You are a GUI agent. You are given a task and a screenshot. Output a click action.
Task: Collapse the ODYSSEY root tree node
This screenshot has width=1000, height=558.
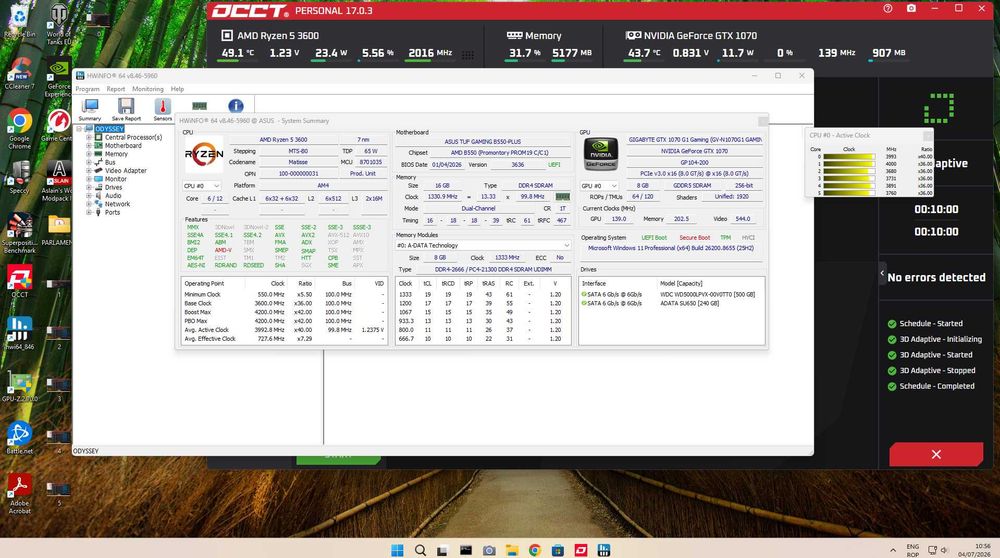(79, 129)
